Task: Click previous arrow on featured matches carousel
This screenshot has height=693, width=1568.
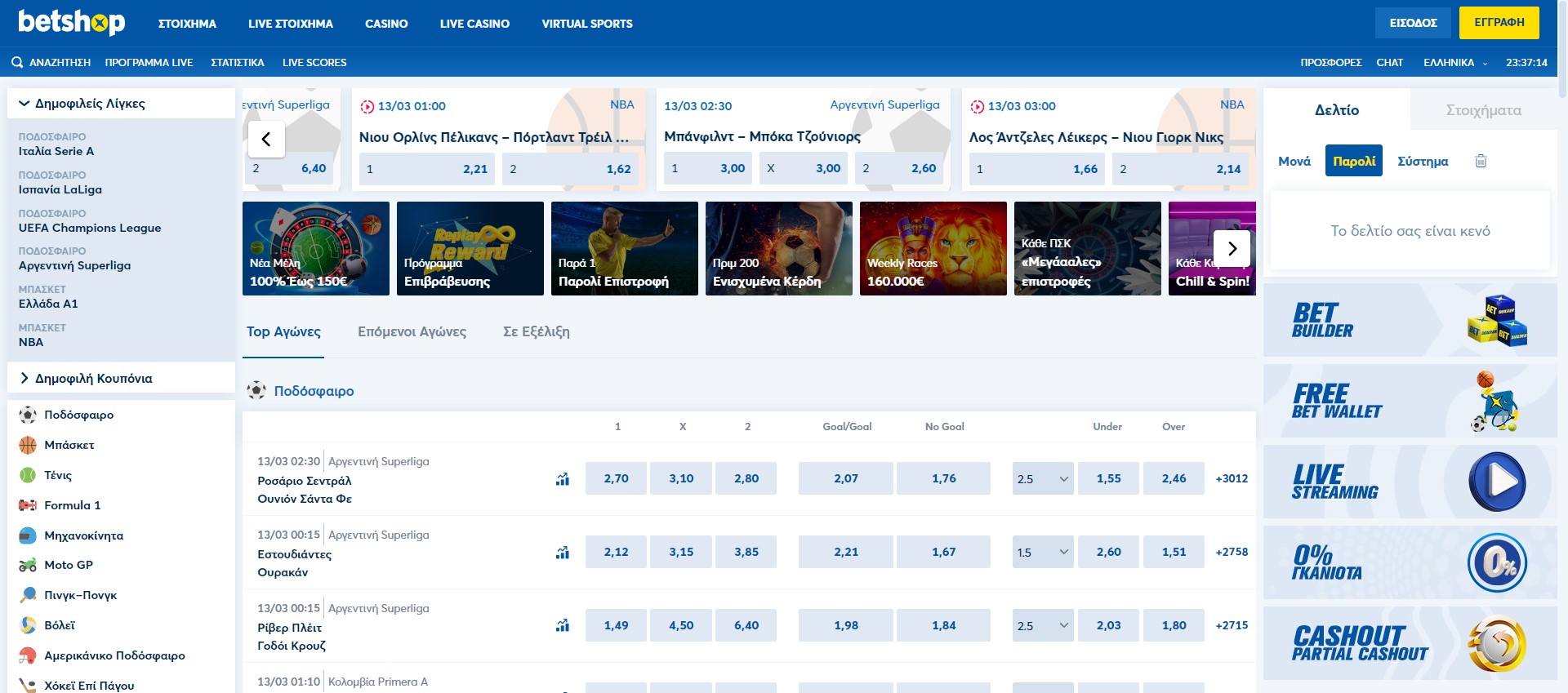Action: 265,139
